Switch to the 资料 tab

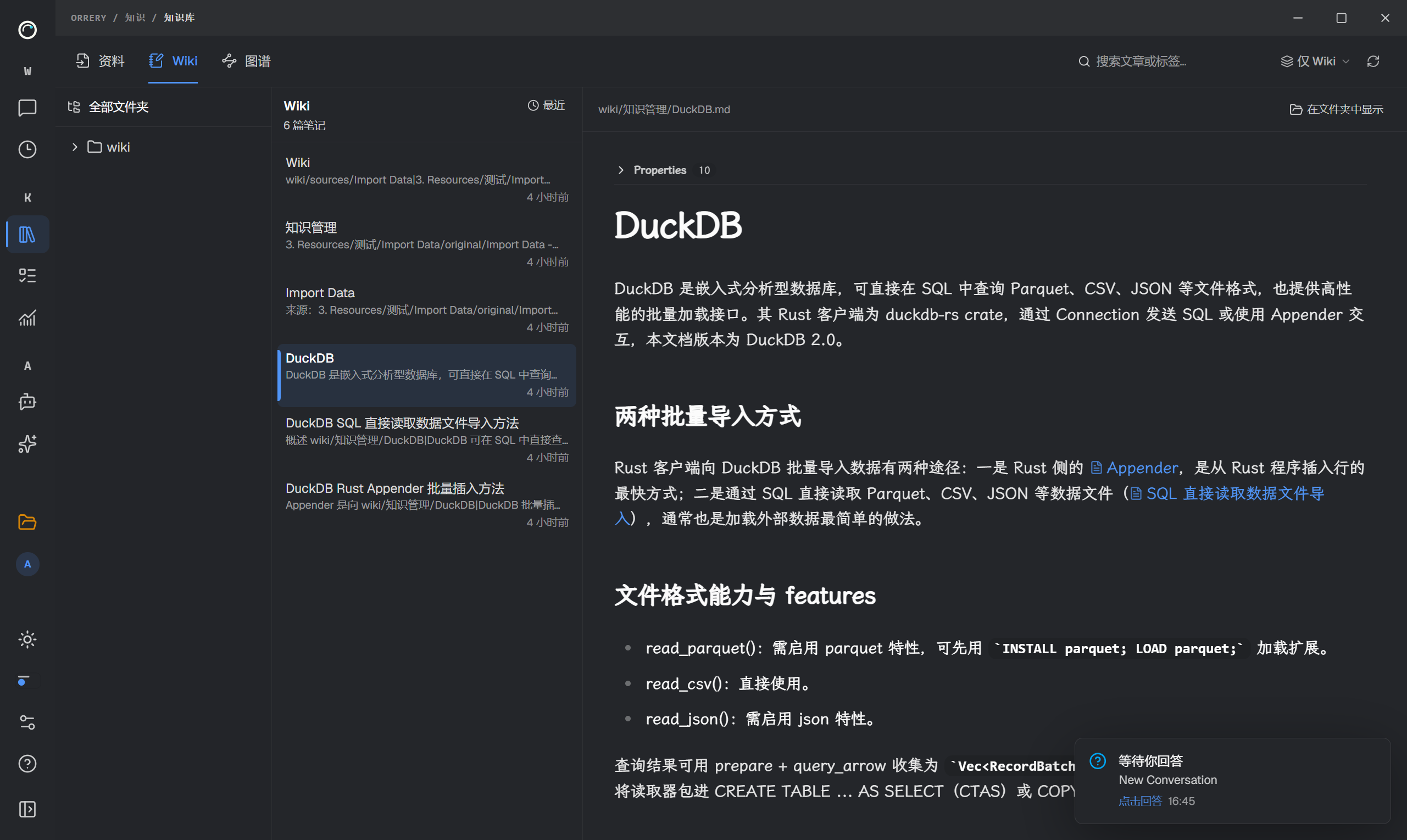pos(100,61)
